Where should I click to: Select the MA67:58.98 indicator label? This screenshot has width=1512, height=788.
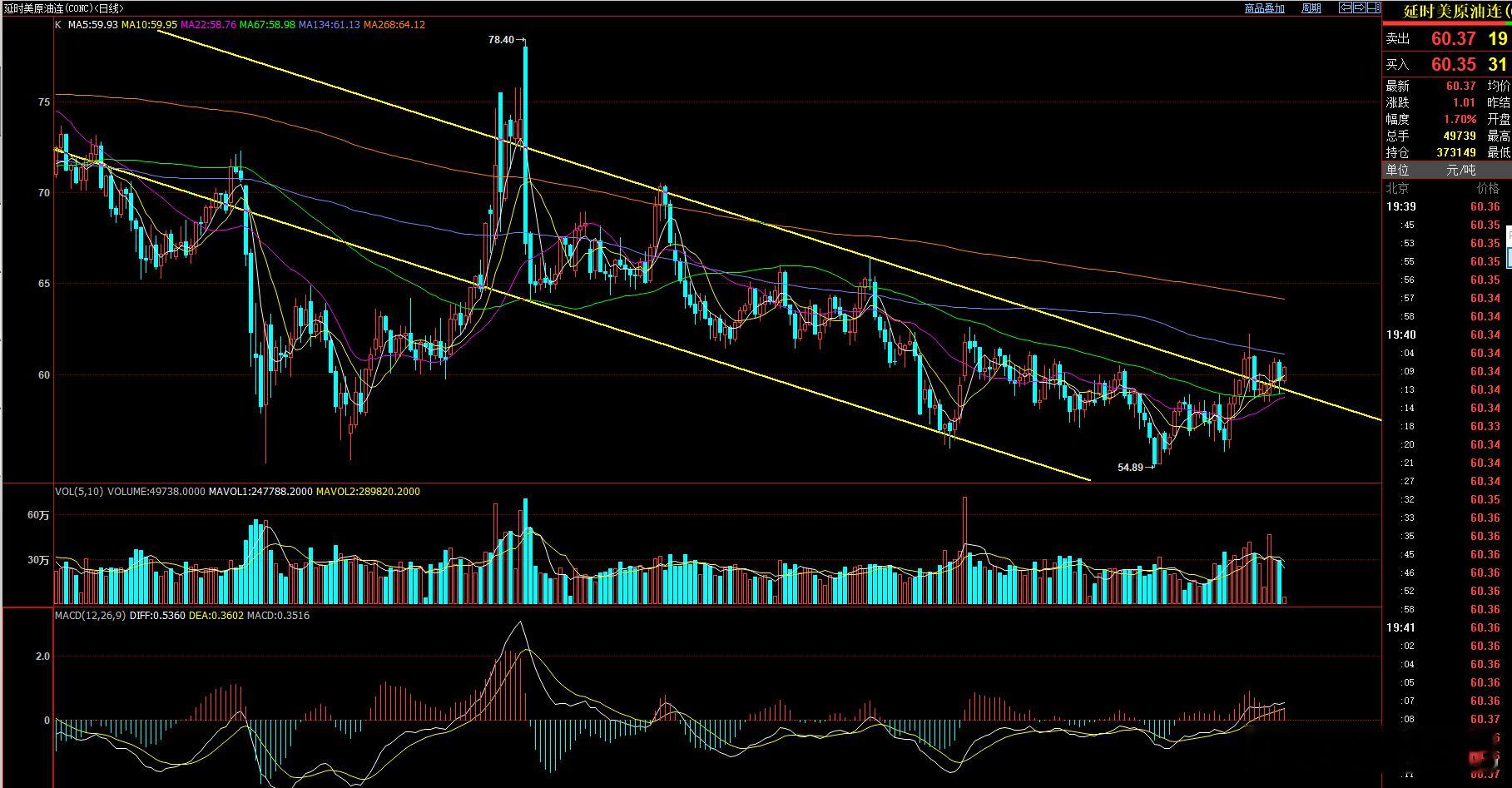[268, 25]
